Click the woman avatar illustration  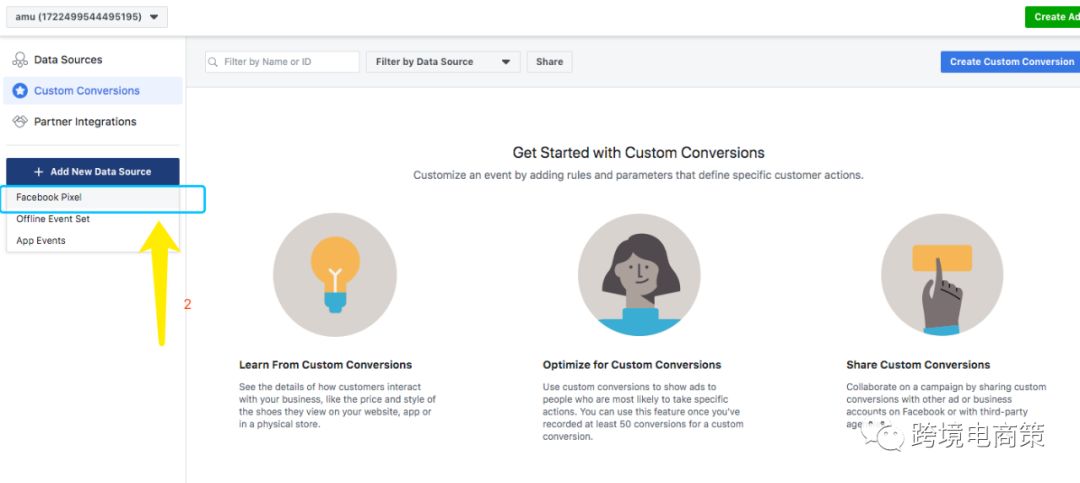(639, 275)
